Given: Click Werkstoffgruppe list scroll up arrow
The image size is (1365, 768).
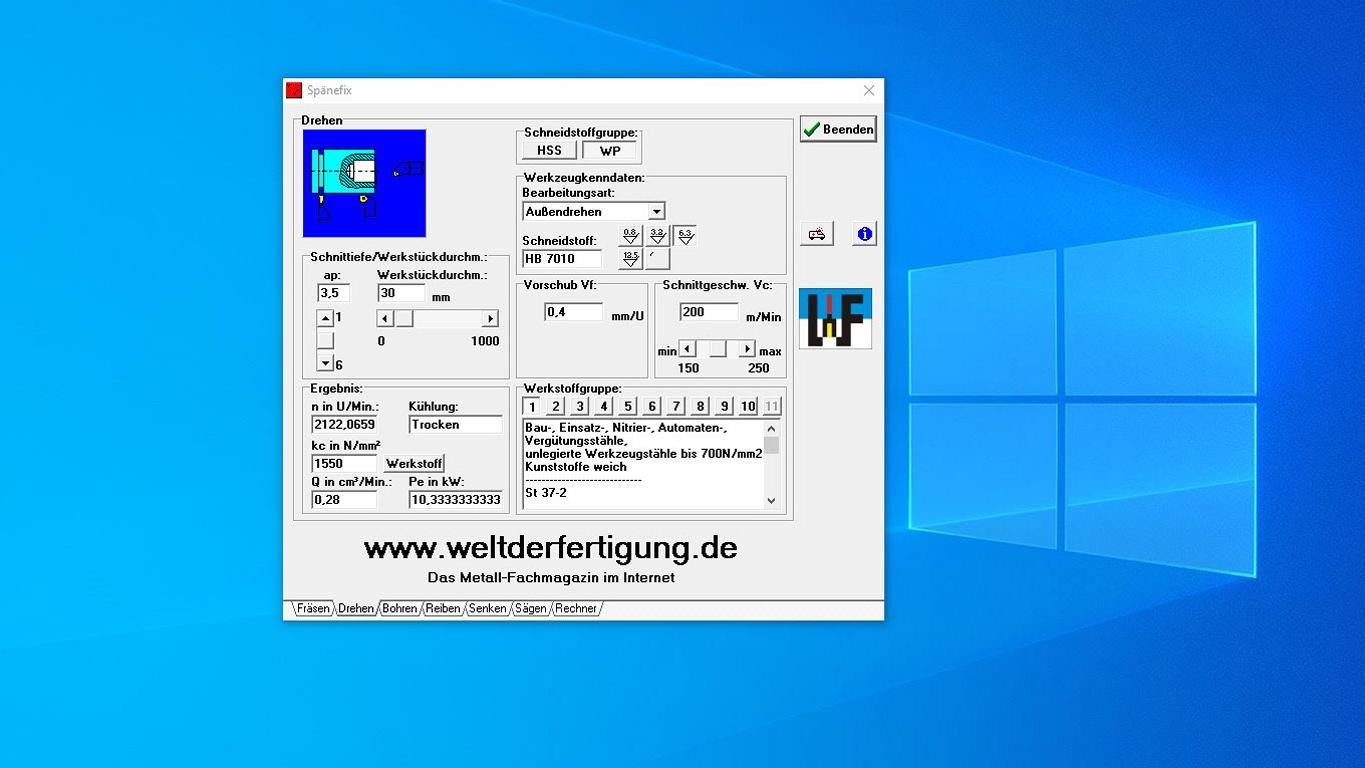Looking at the screenshot, I should [771, 428].
